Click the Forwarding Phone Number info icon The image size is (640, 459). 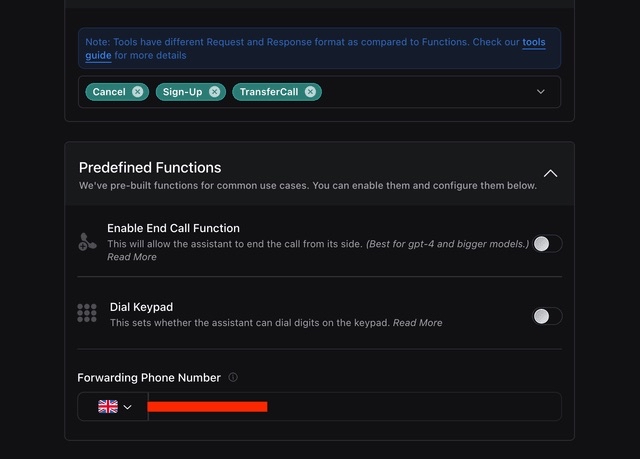[233, 378]
